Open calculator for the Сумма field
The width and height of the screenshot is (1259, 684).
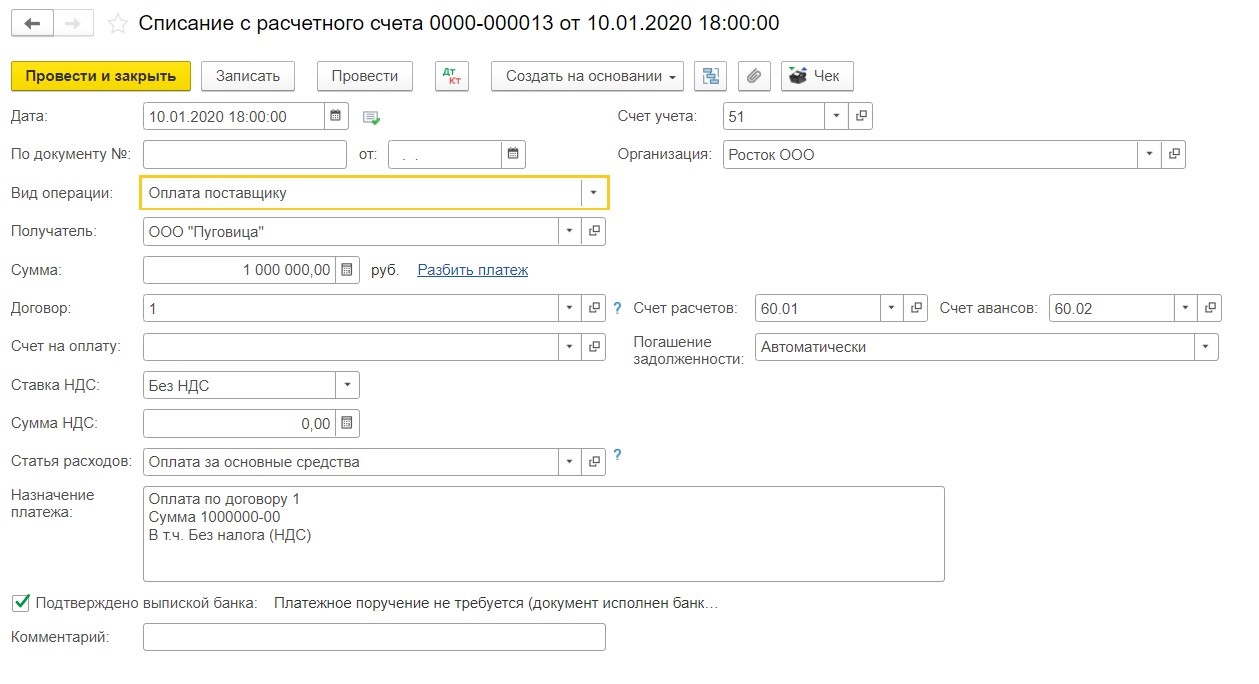[x=347, y=270]
